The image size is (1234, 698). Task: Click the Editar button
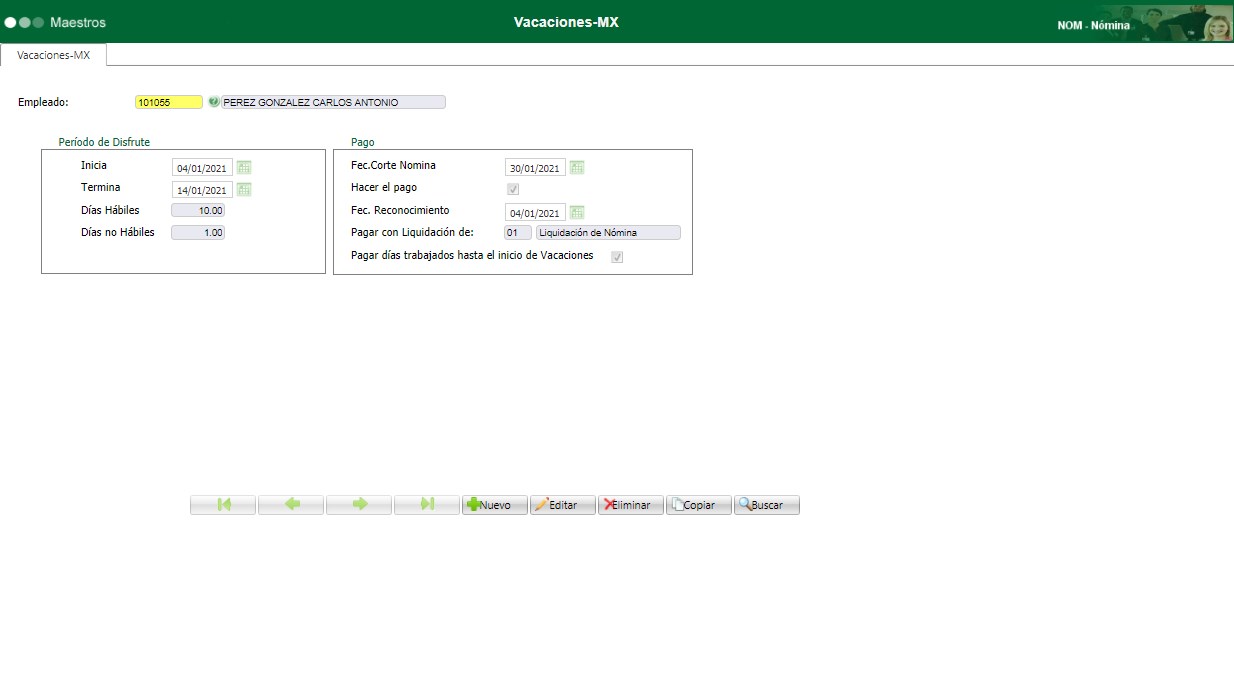click(563, 505)
